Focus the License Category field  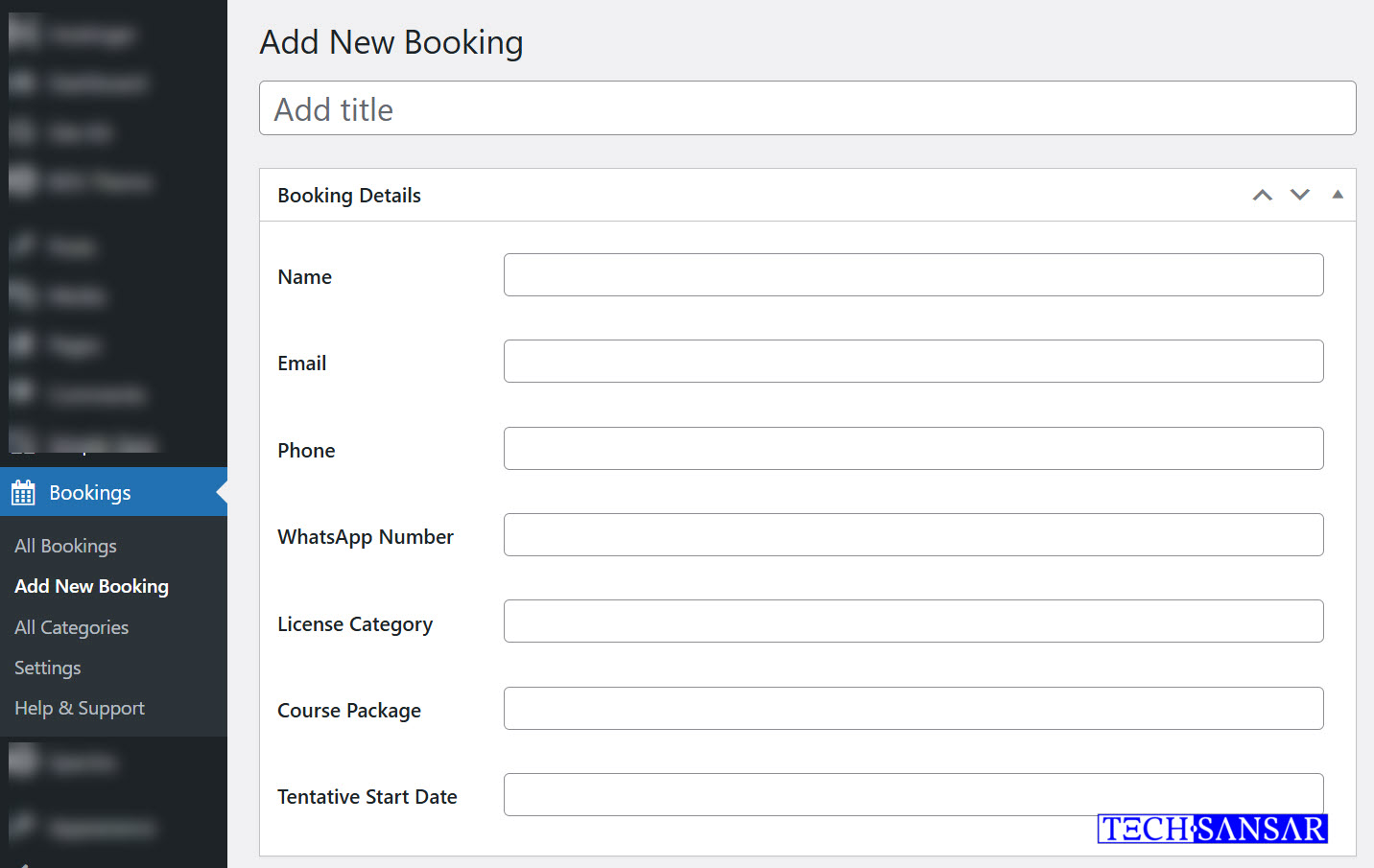(912, 622)
